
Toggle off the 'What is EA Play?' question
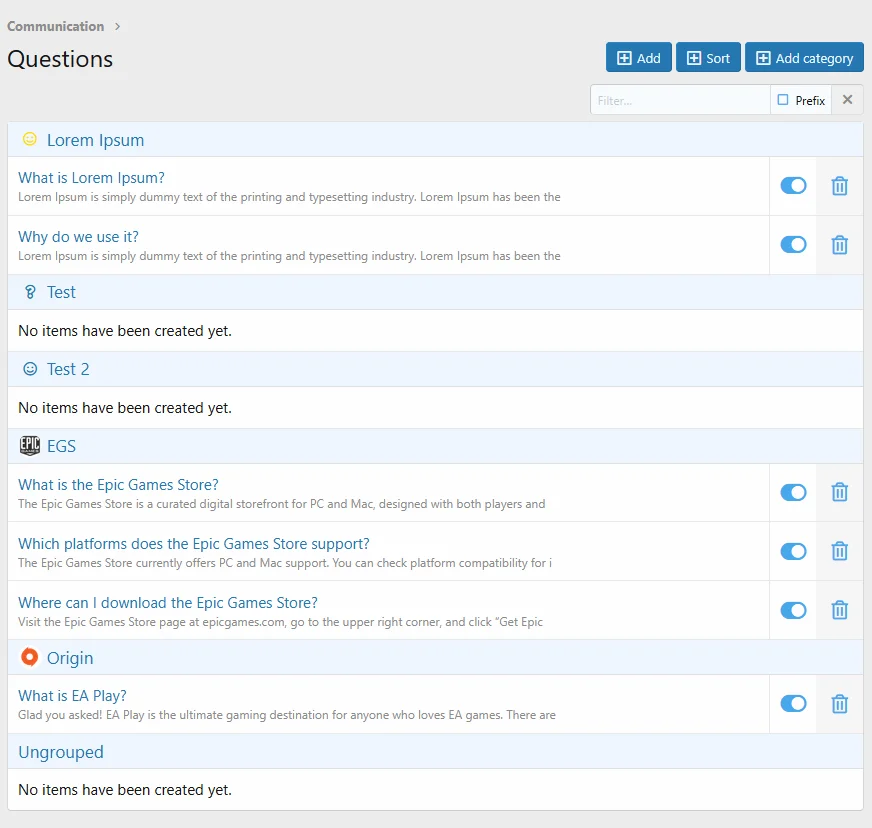793,704
